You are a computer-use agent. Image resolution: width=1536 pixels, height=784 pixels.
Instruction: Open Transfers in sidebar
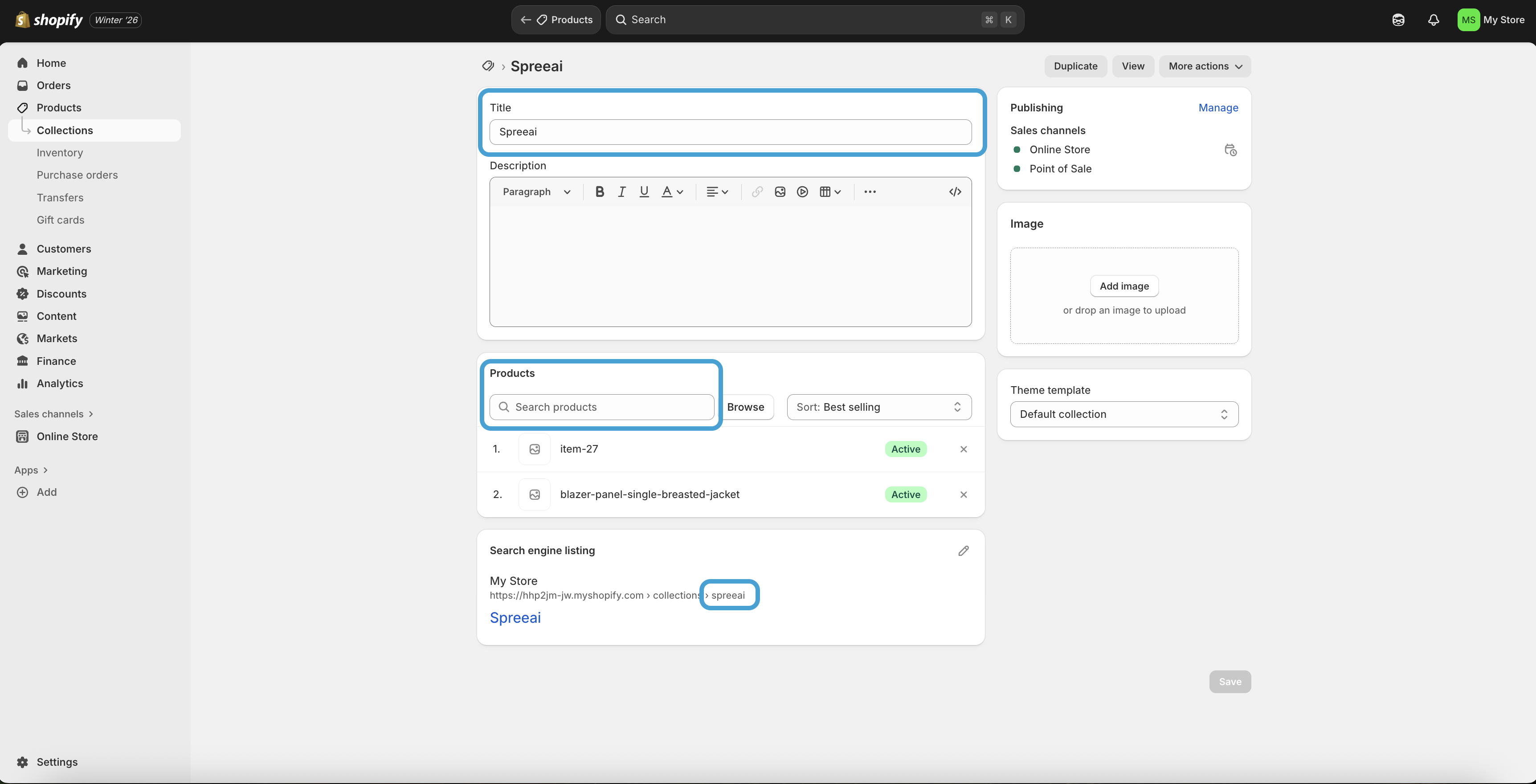(60, 197)
